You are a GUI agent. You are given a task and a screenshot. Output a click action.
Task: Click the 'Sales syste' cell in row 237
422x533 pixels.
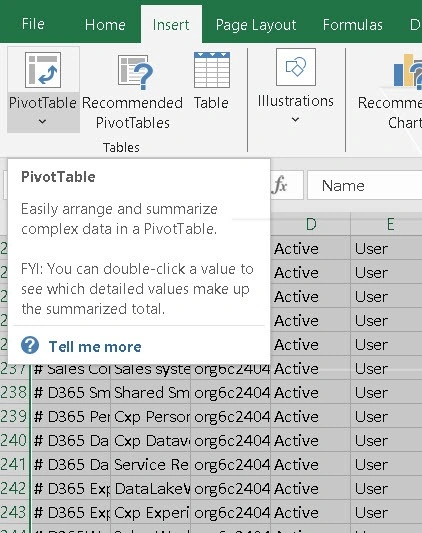coord(151,371)
